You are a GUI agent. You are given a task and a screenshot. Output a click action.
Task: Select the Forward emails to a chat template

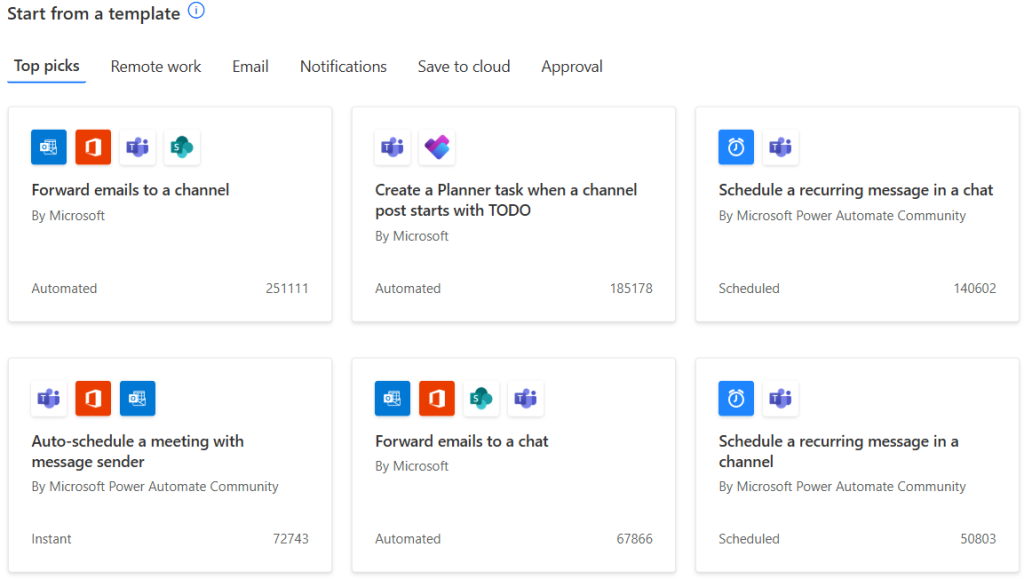[461, 441]
